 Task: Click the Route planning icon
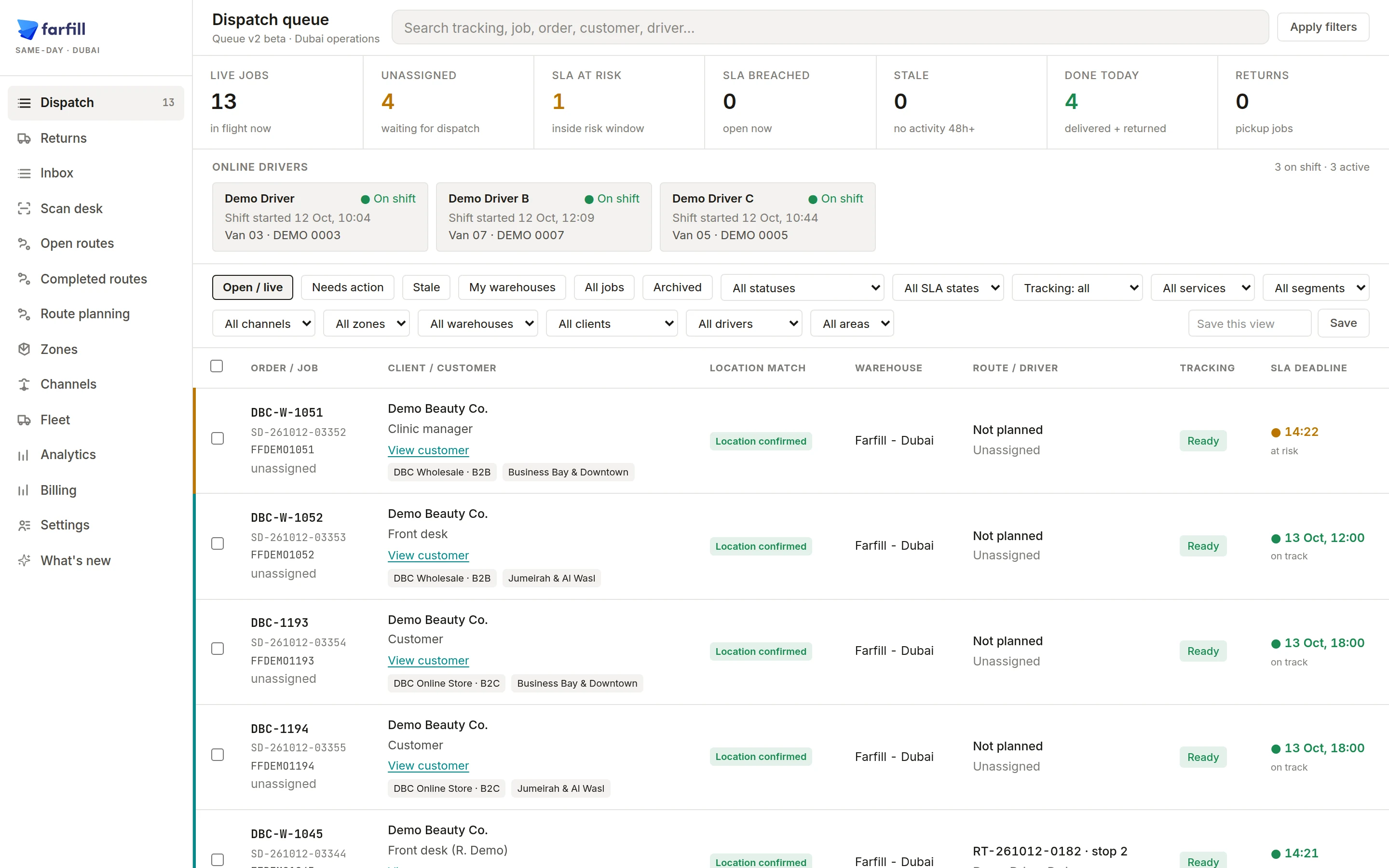click(x=24, y=314)
